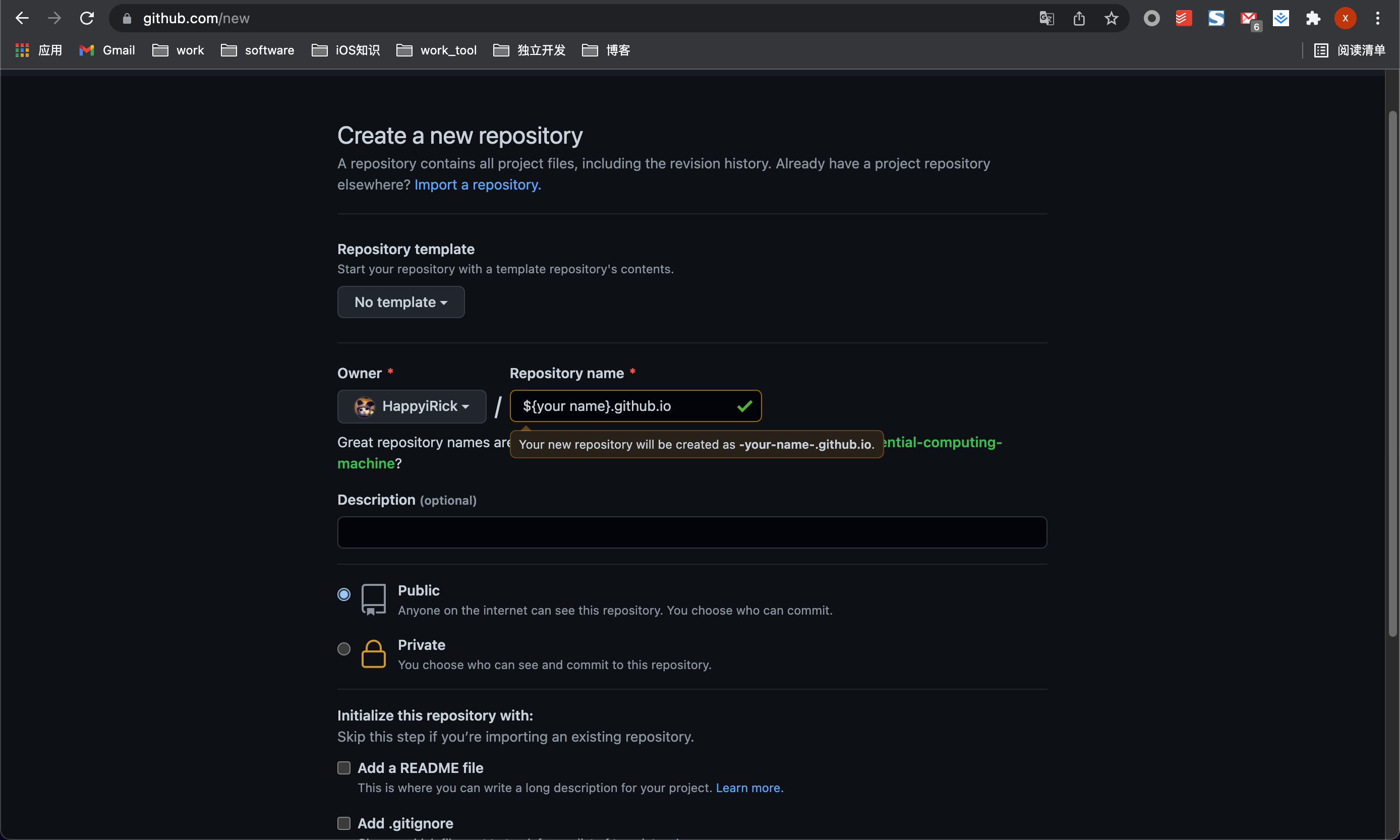Open the reading list 阅读清单
The height and width of the screenshot is (840, 1400).
click(1350, 50)
